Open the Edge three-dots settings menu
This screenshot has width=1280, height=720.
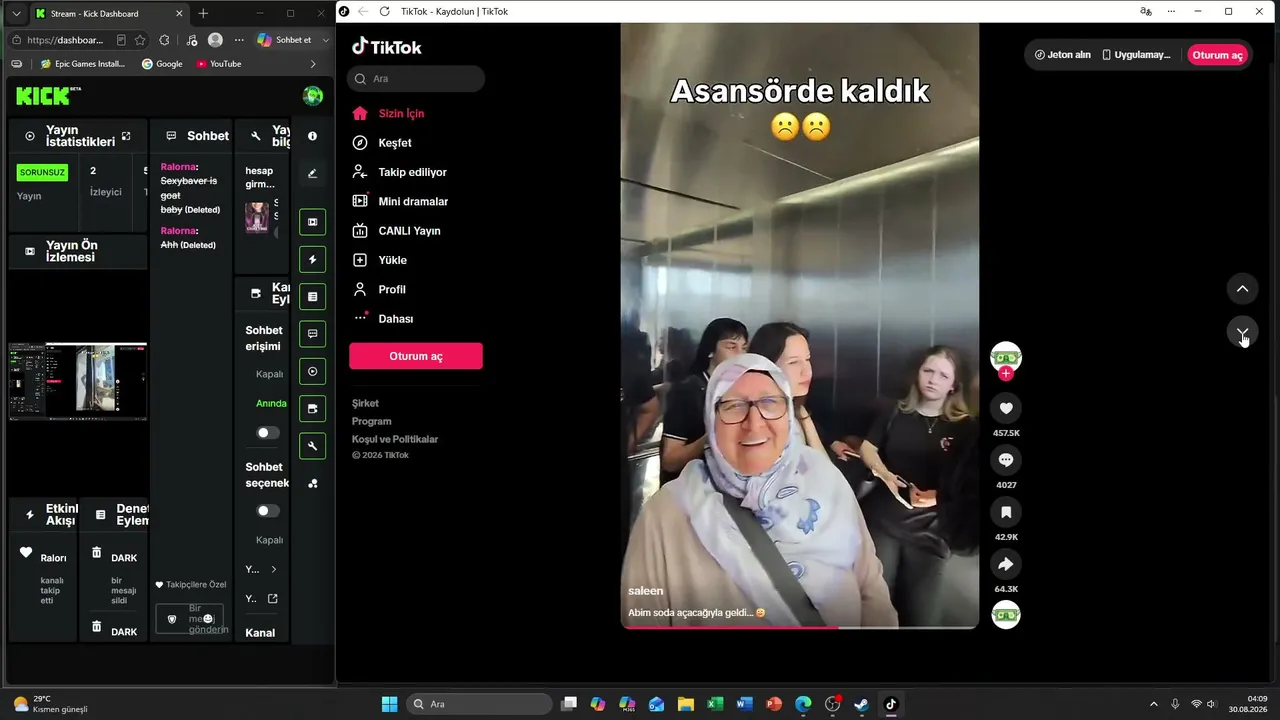point(239,40)
